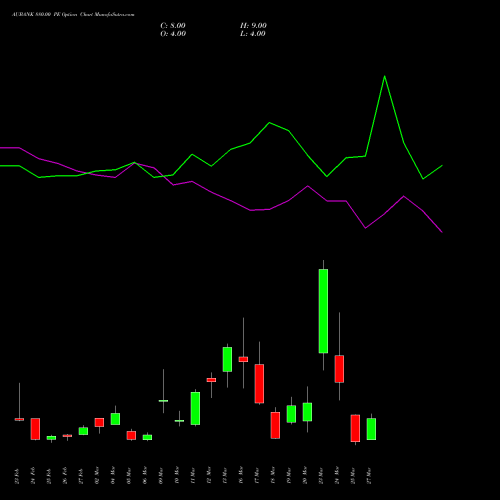Click the green candle body for 04 Mar
500x500 pixels.
(x=115, y=419)
